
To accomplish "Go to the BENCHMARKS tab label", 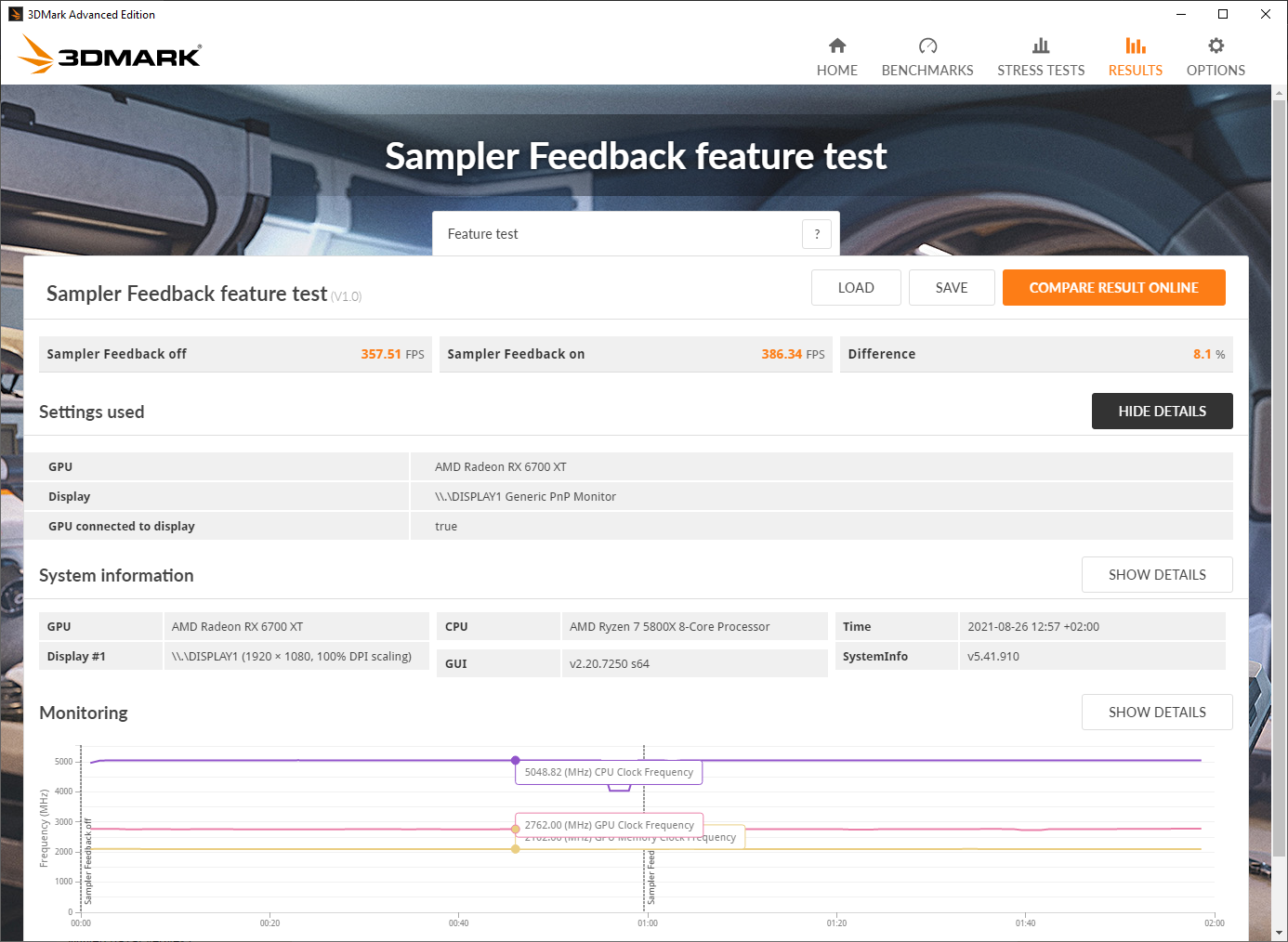I will tap(927, 71).
